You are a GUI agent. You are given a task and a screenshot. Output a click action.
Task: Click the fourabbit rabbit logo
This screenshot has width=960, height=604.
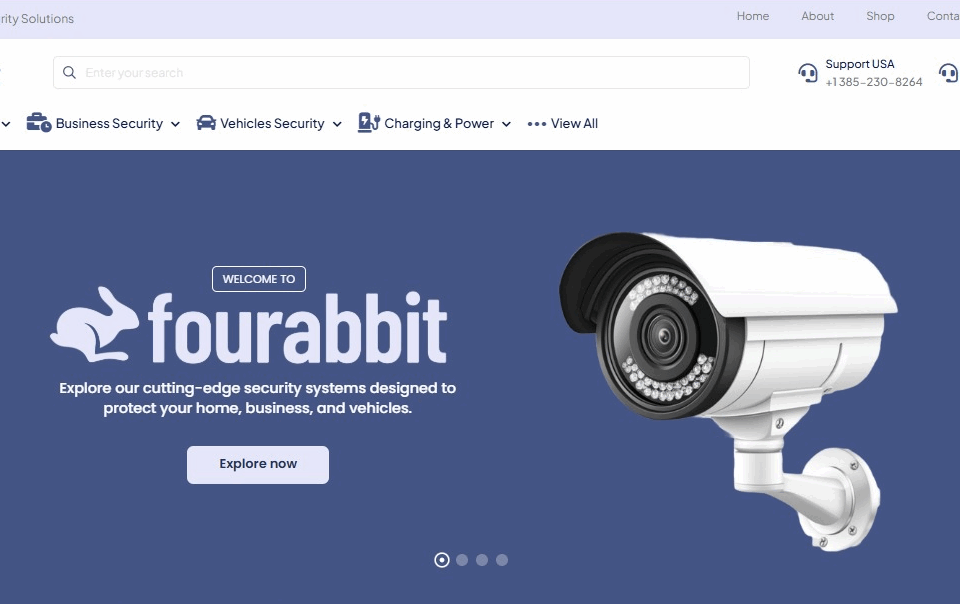[94, 325]
